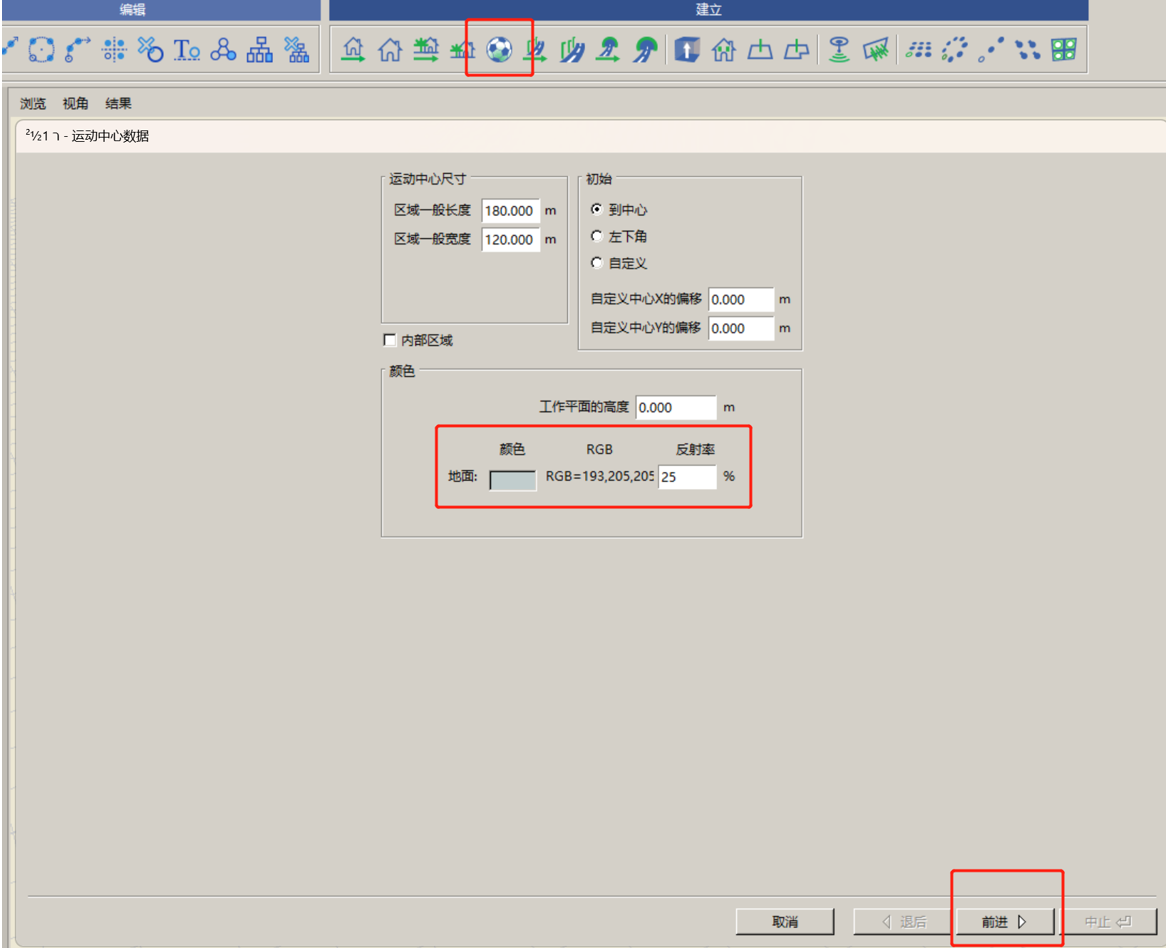Click the 反射率 percentage input field
1171x951 pixels.
pos(687,477)
